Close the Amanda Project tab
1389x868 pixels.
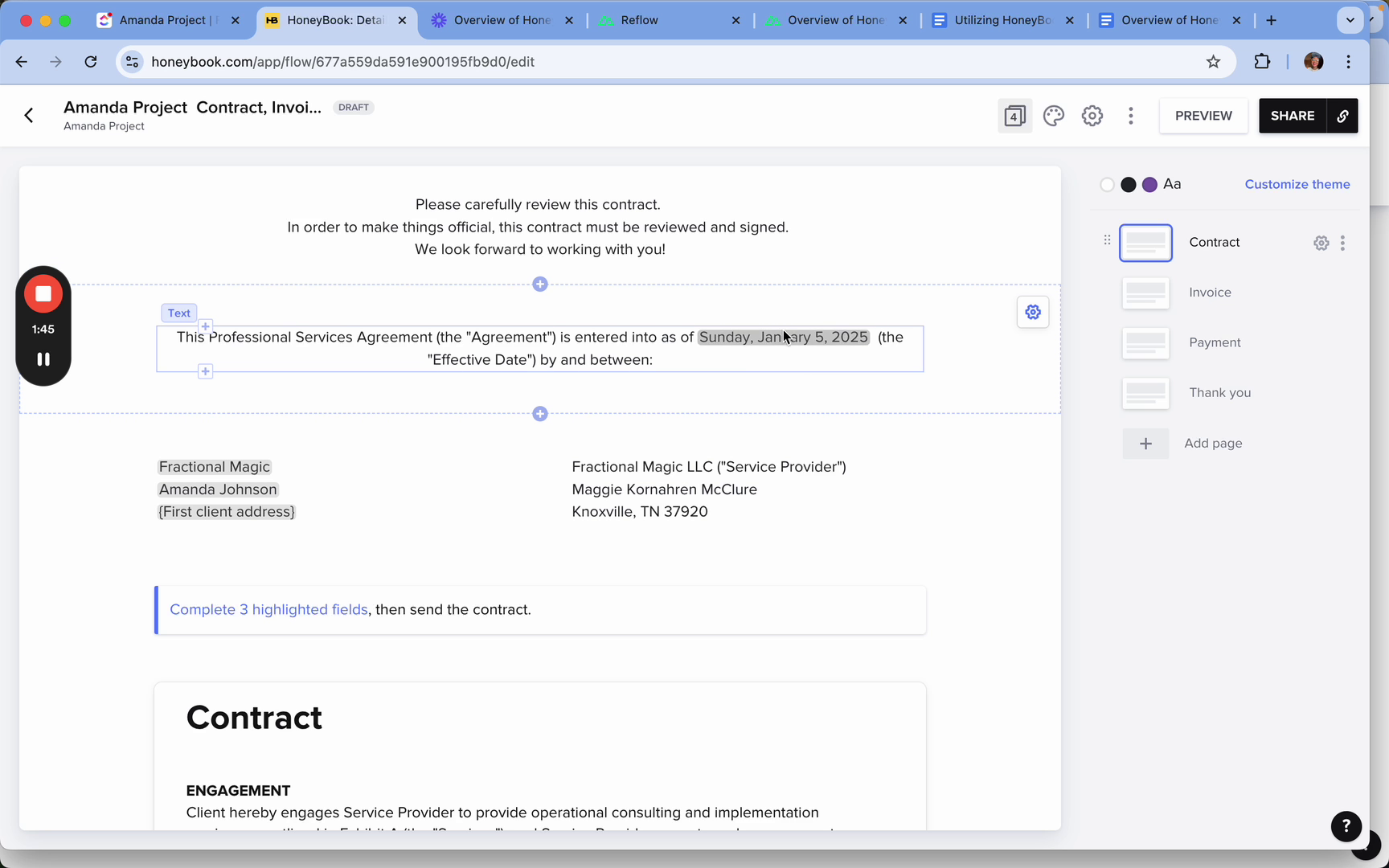click(x=236, y=20)
